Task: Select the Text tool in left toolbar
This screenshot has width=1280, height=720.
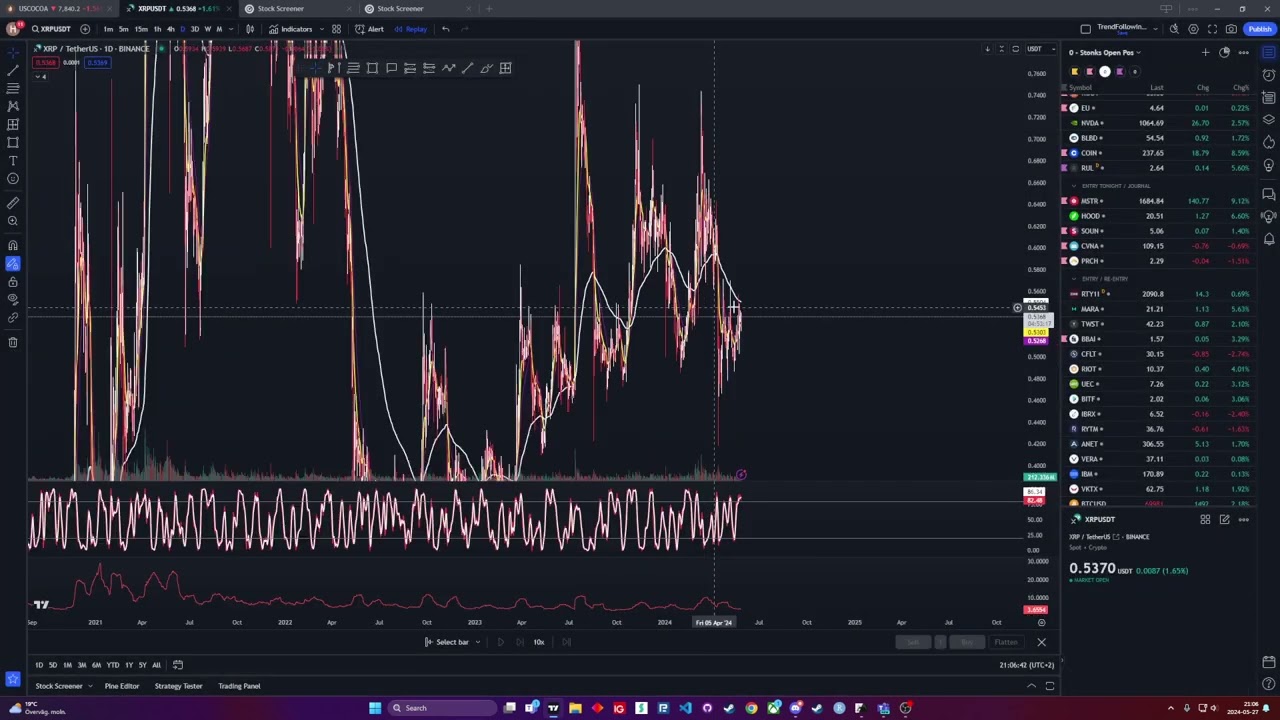Action: [x=13, y=161]
